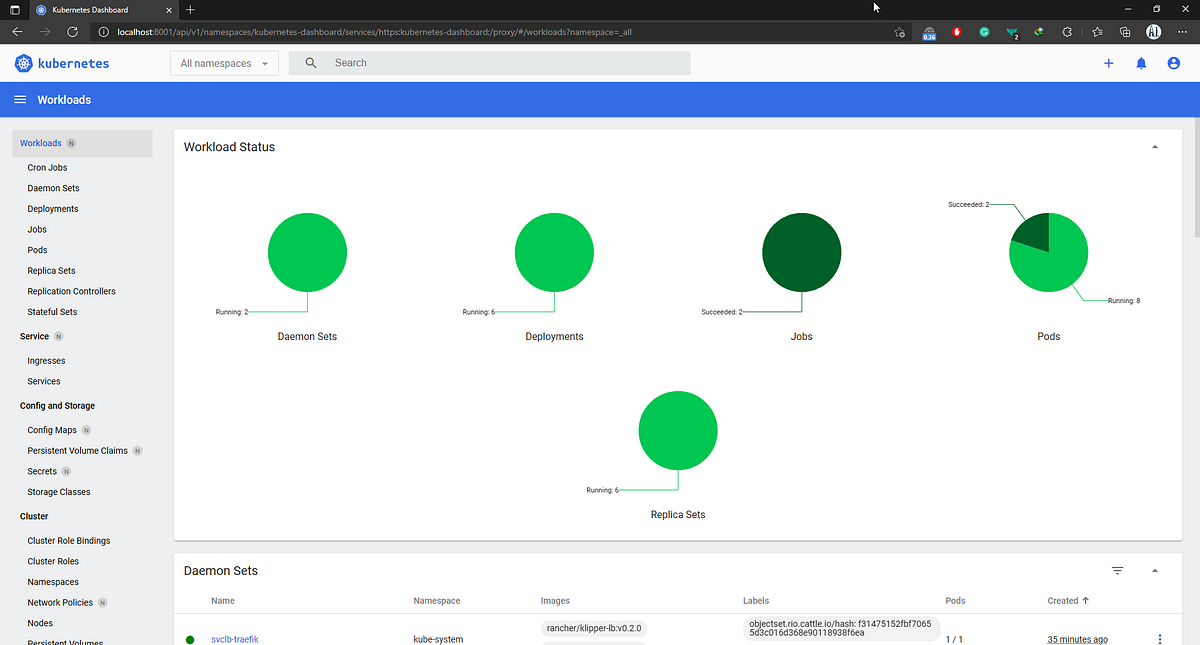This screenshot has height=645, width=1200.
Task: Open the svclb-traefik daemon set link
Action: (234, 639)
